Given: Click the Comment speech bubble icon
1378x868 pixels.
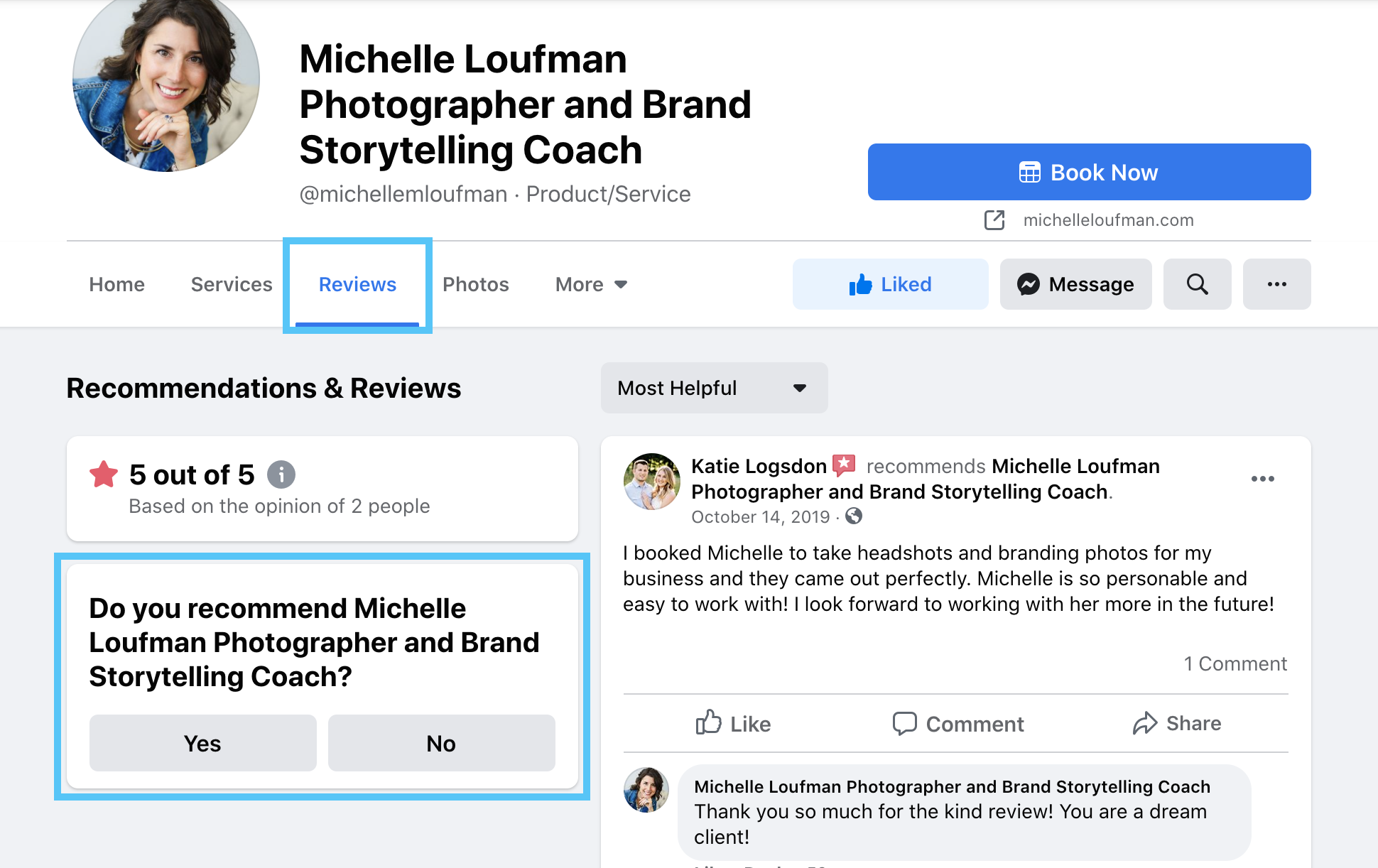Looking at the screenshot, I should pyautogui.click(x=905, y=723).
